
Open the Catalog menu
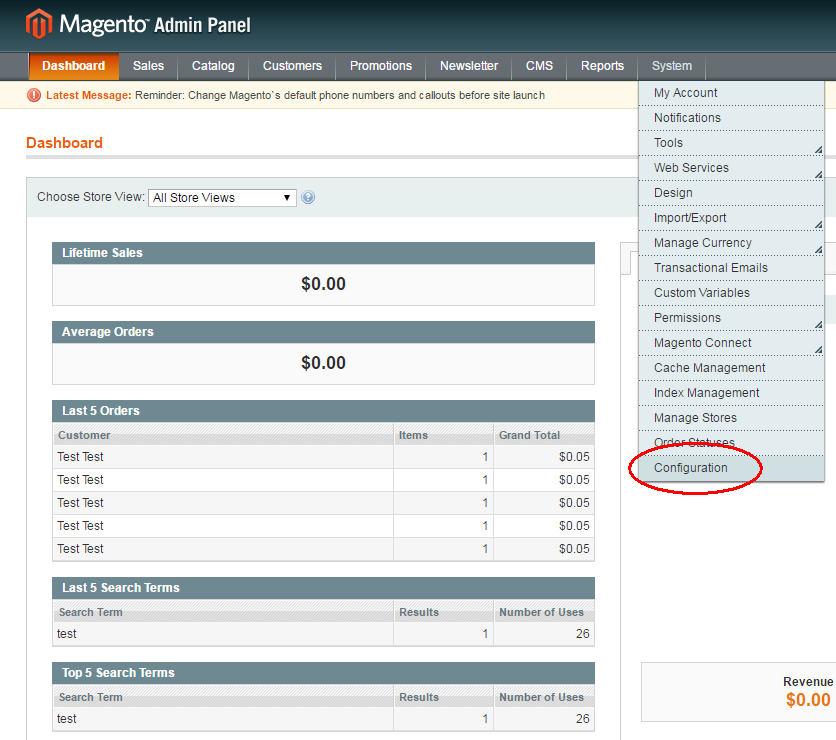point(213,66)
